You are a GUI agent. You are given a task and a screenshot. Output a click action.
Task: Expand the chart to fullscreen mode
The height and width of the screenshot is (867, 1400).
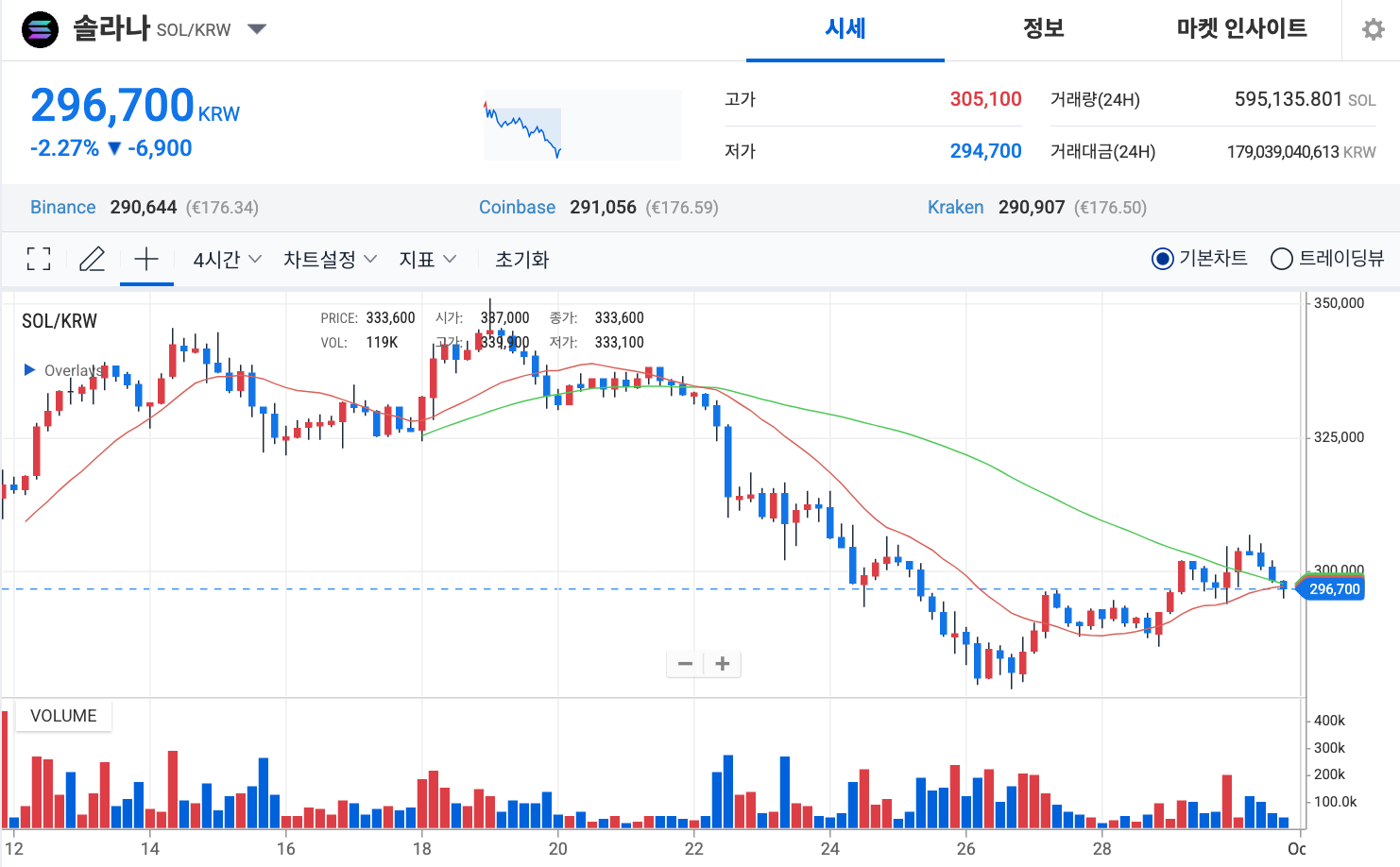[x=39, y=259]
